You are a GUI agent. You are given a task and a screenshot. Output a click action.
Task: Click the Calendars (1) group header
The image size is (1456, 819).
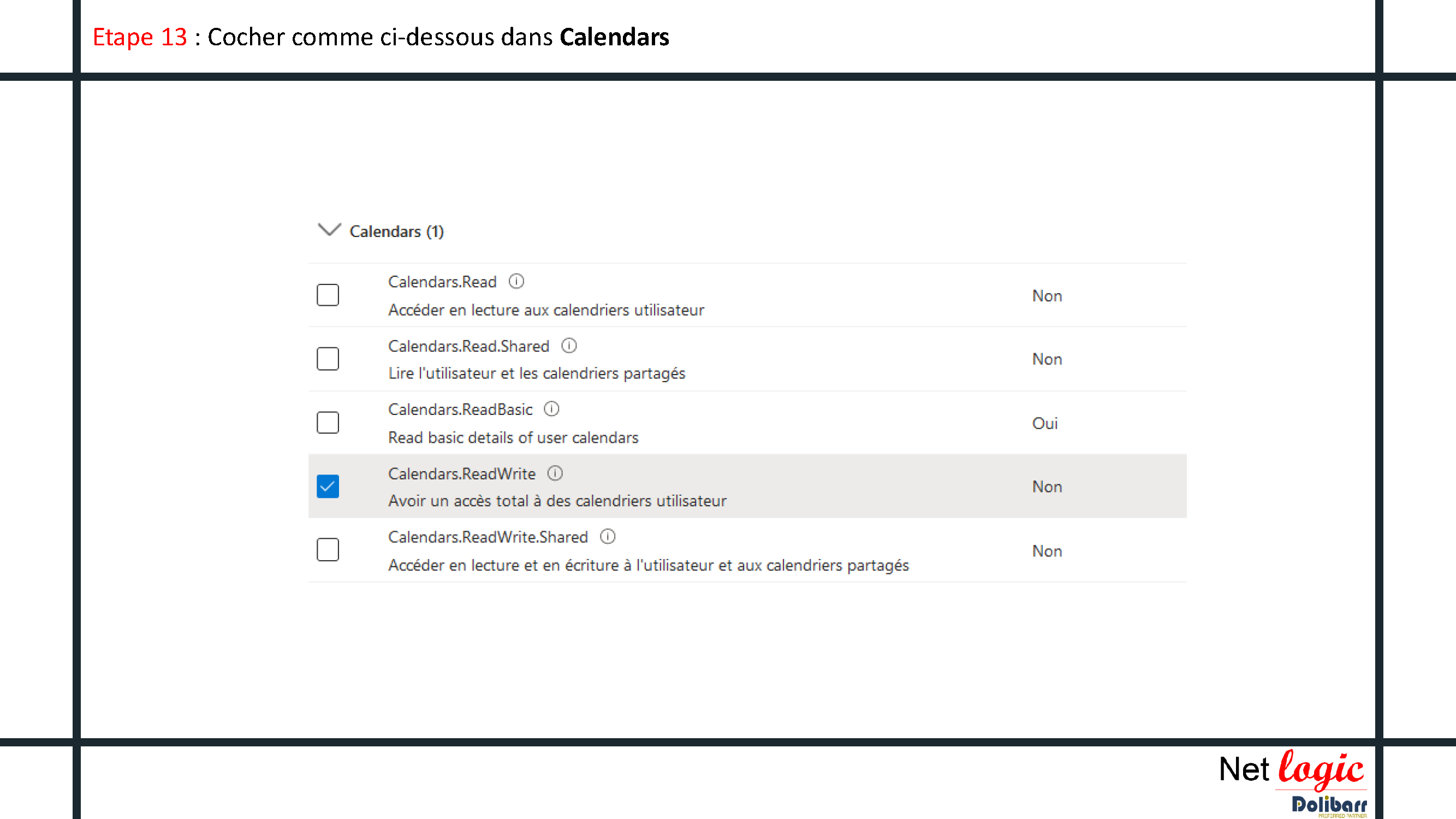pos(396,231)
